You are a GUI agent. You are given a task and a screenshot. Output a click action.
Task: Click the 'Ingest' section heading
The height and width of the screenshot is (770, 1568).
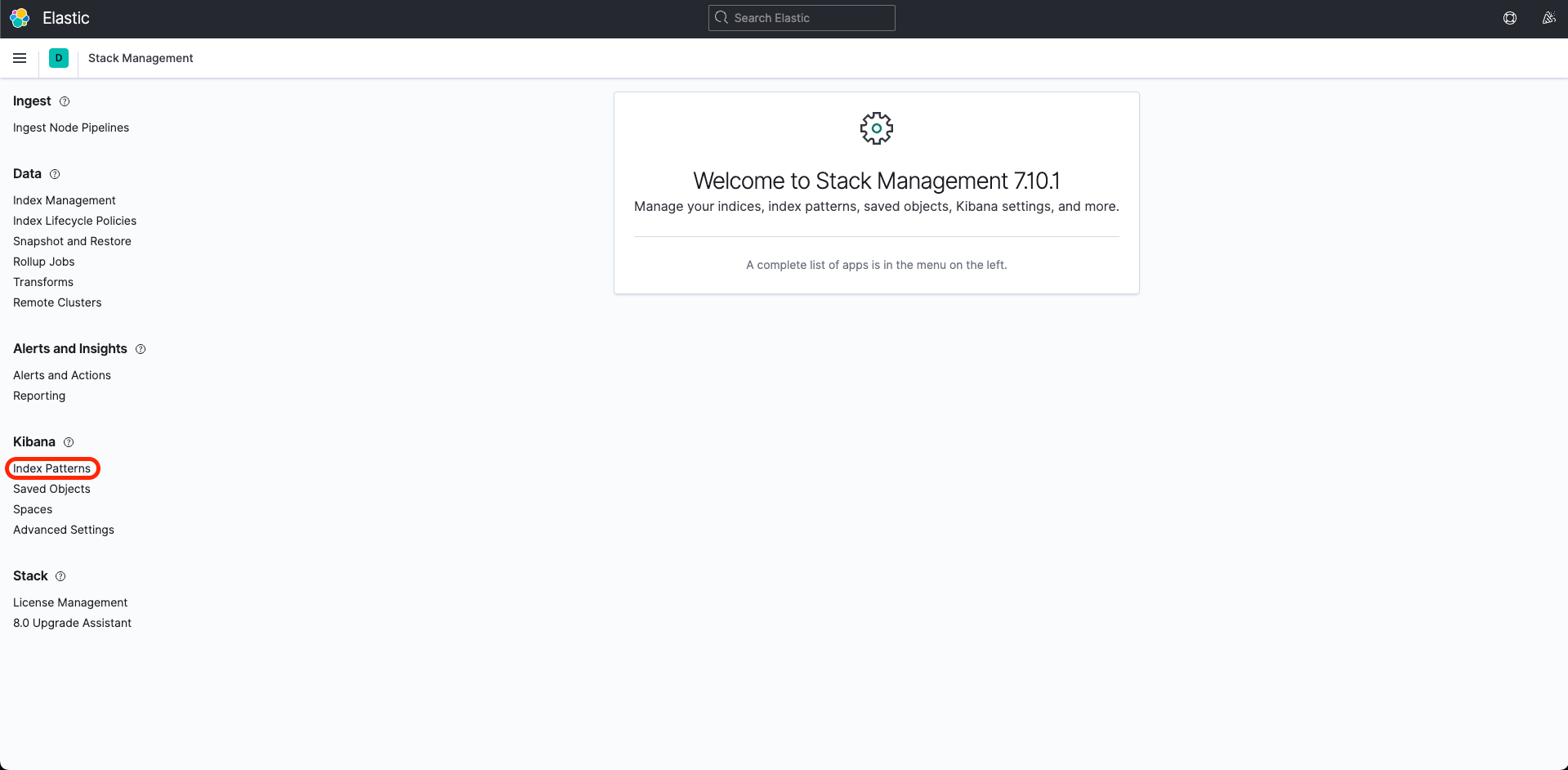tap(32, 101)
